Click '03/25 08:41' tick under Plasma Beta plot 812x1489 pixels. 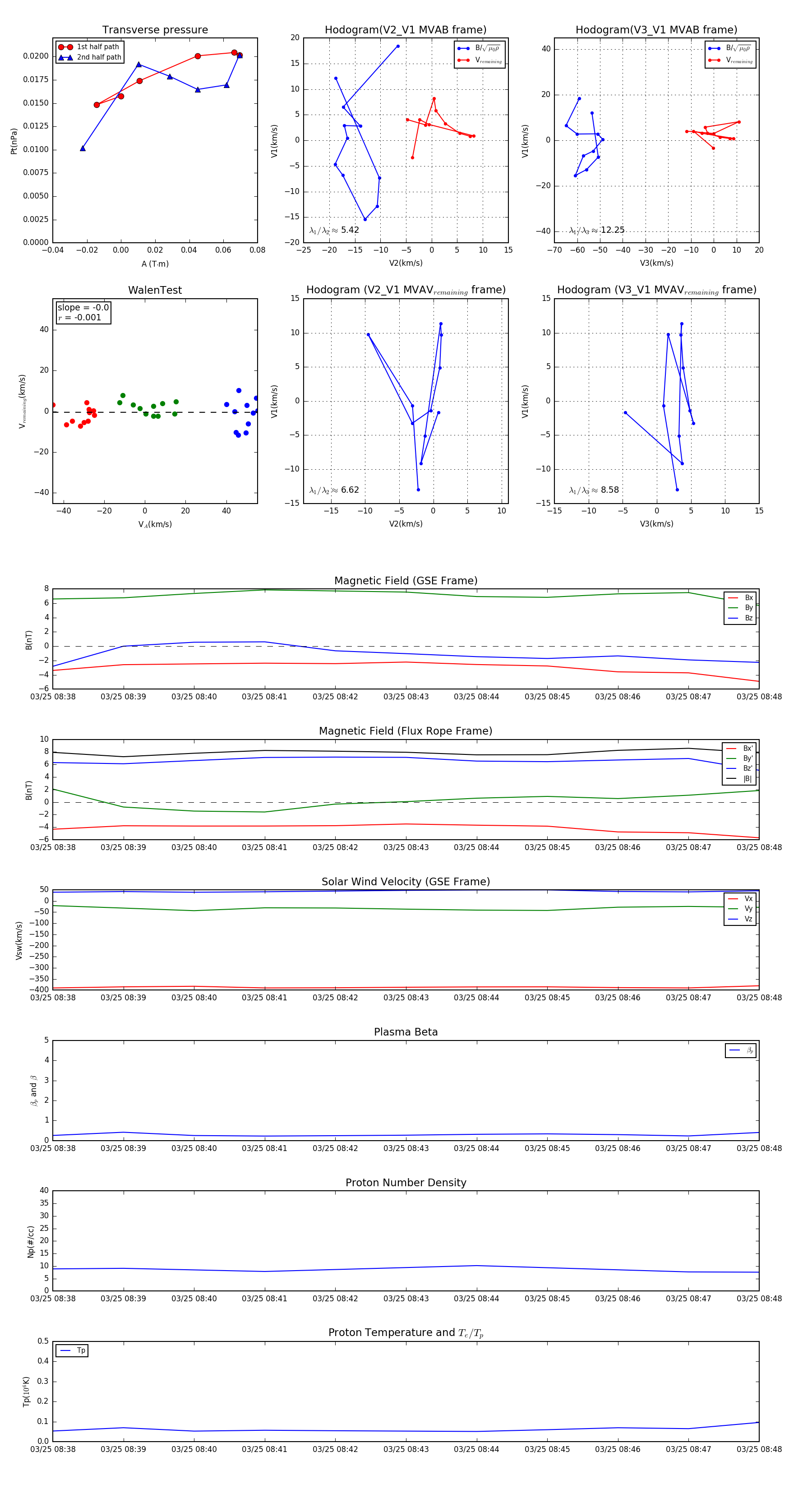pos(265,1148)
